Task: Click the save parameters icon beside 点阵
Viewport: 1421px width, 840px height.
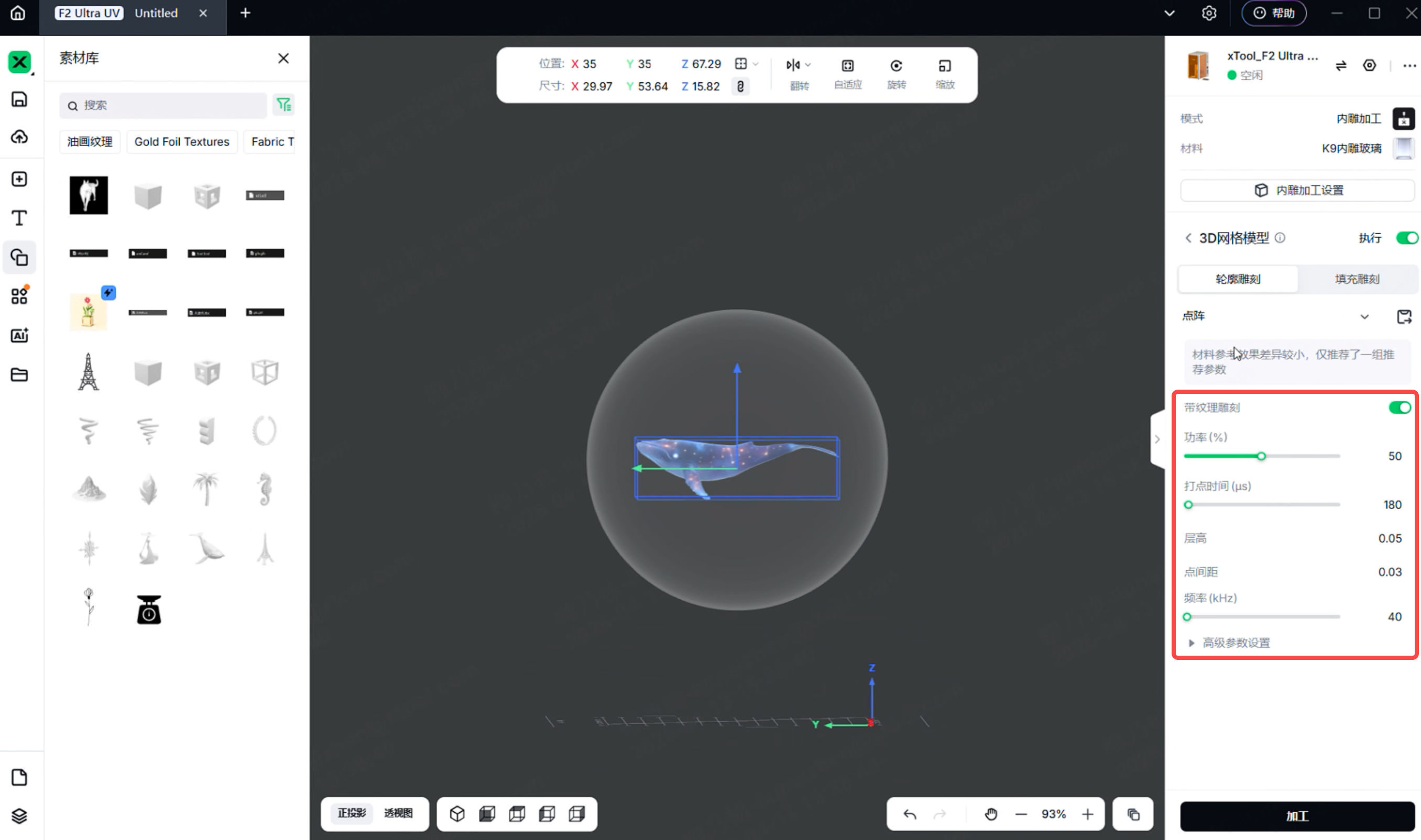Action: tap(1404, 316)
